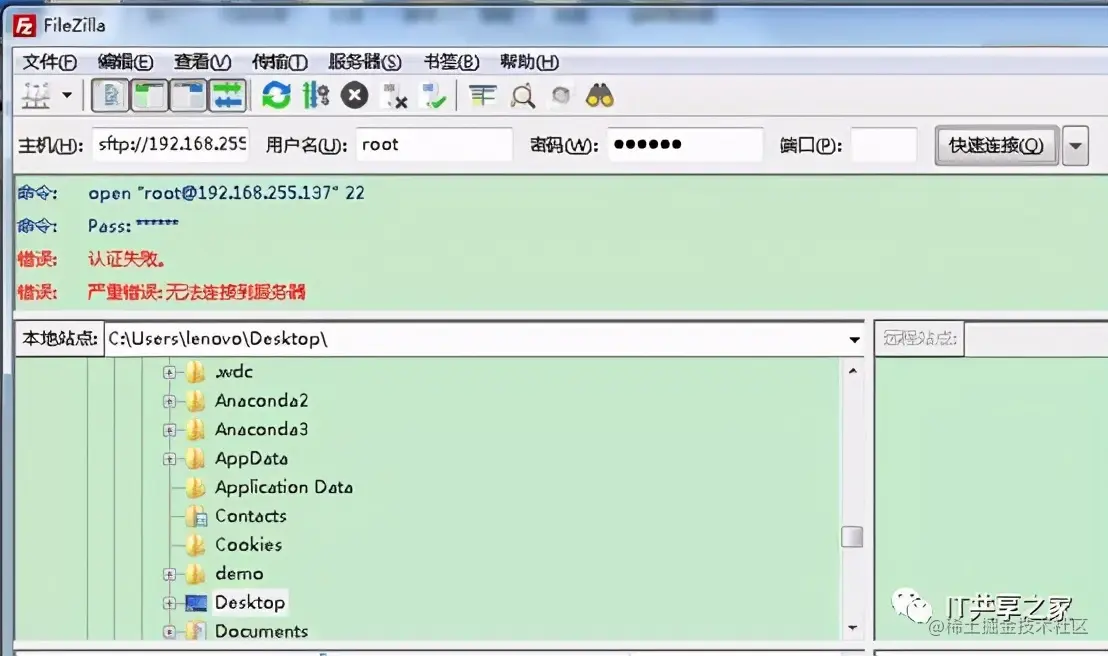Disconnect from the current server
Screen dimensions: 1108x656
click(x=394, y=95)
